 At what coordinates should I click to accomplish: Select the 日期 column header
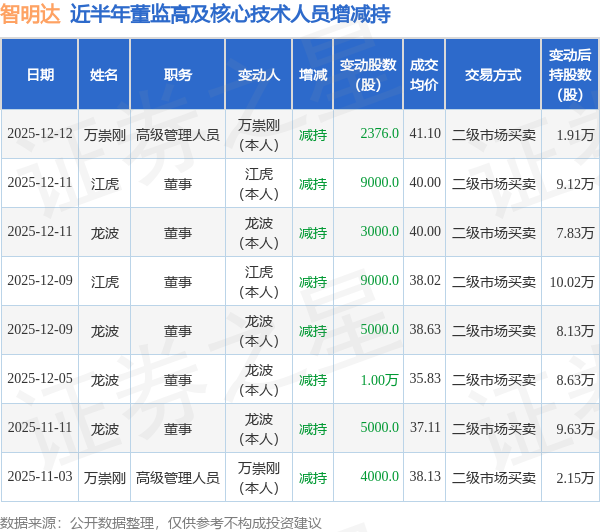coord(40,75)
